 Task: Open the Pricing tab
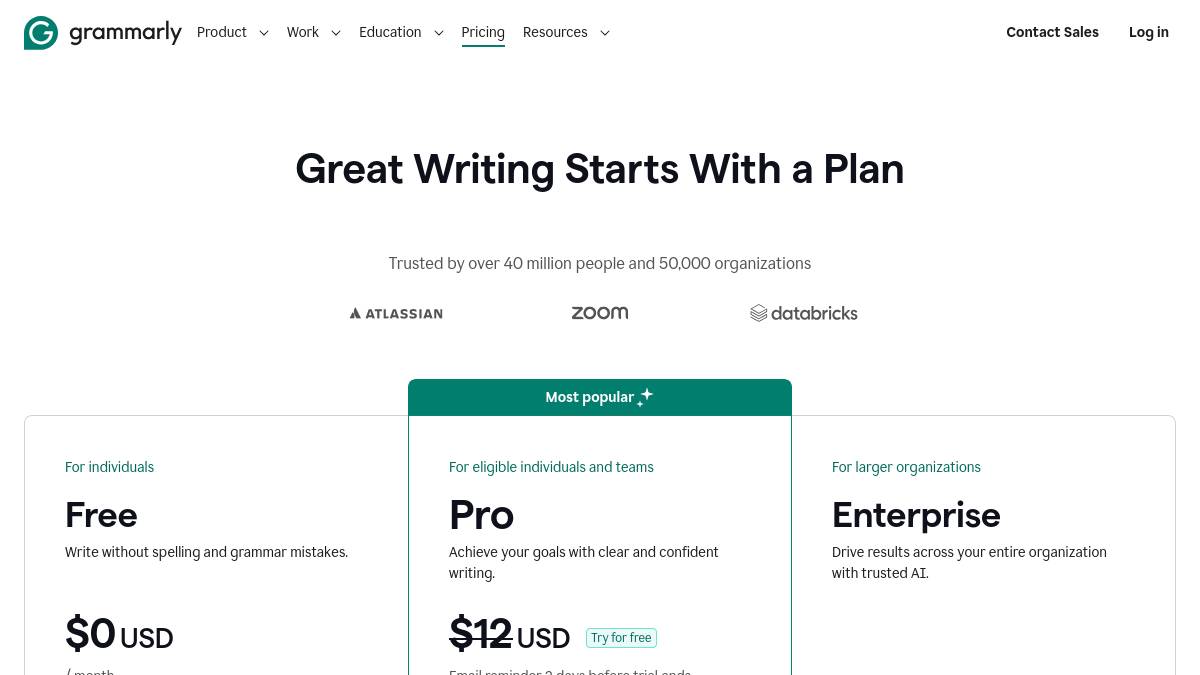click(483, 33)
